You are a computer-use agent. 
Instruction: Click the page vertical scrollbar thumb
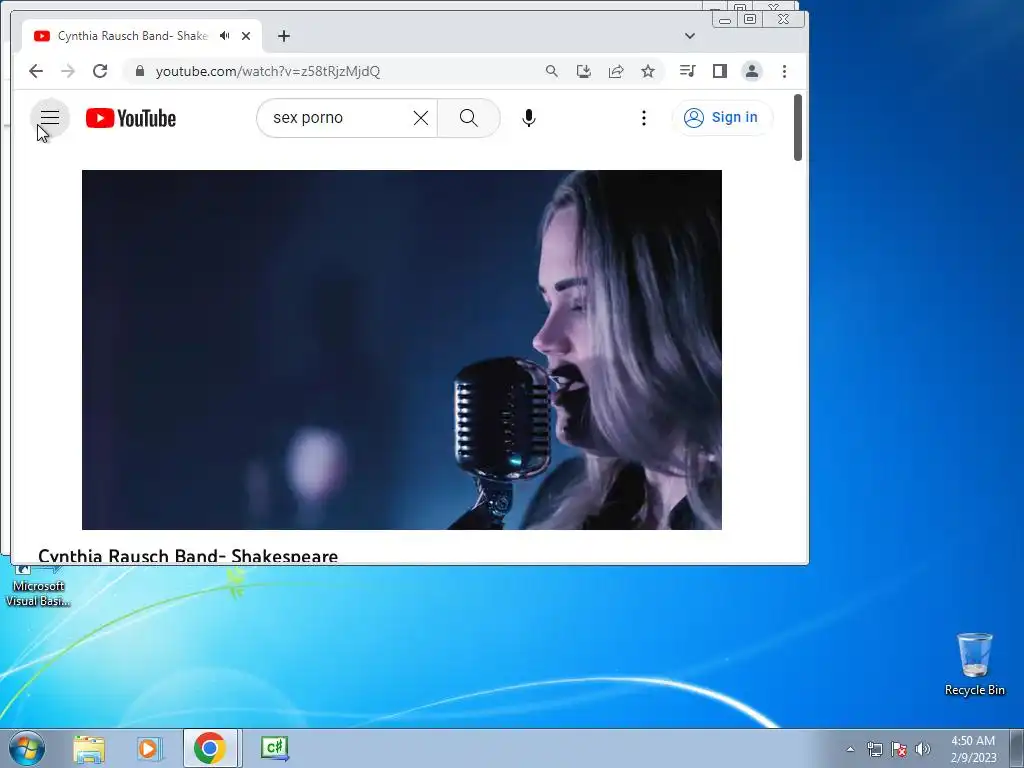coord(797,127)
